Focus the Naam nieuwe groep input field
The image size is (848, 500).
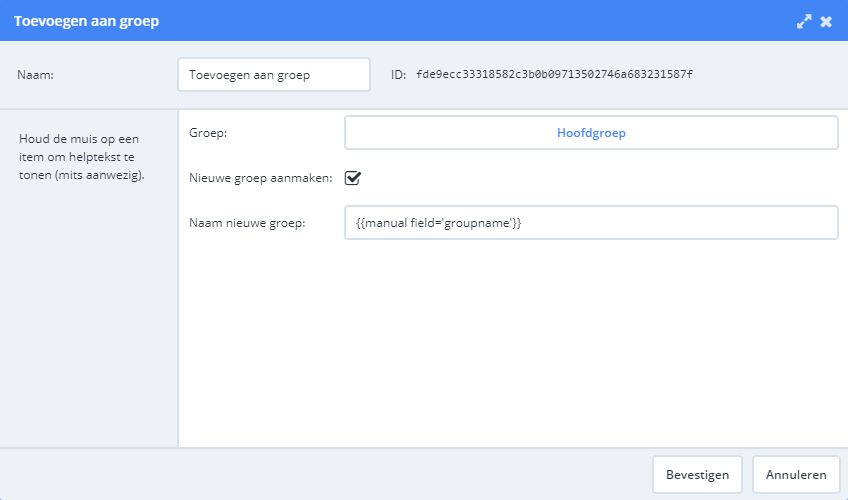coord(591,223)
